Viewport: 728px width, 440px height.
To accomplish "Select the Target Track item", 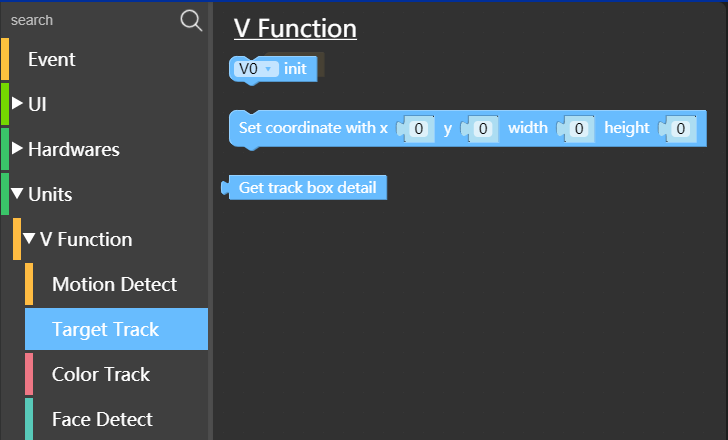I will coord(116,329).
